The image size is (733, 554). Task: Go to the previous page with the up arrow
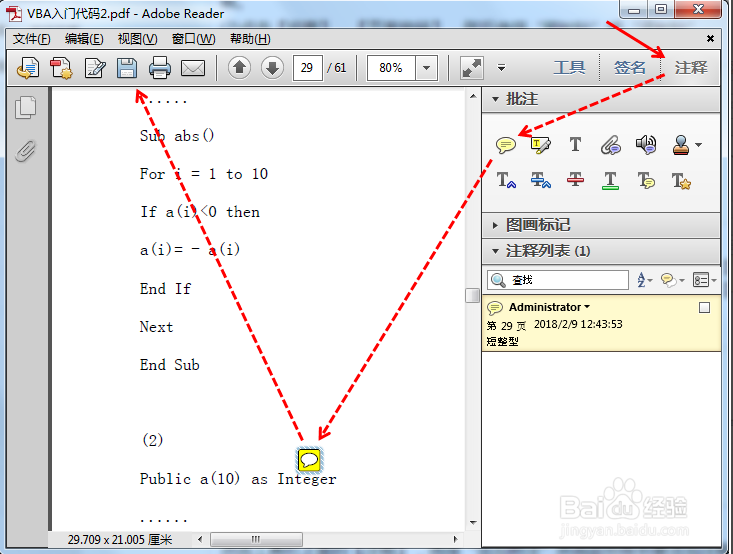239,68
